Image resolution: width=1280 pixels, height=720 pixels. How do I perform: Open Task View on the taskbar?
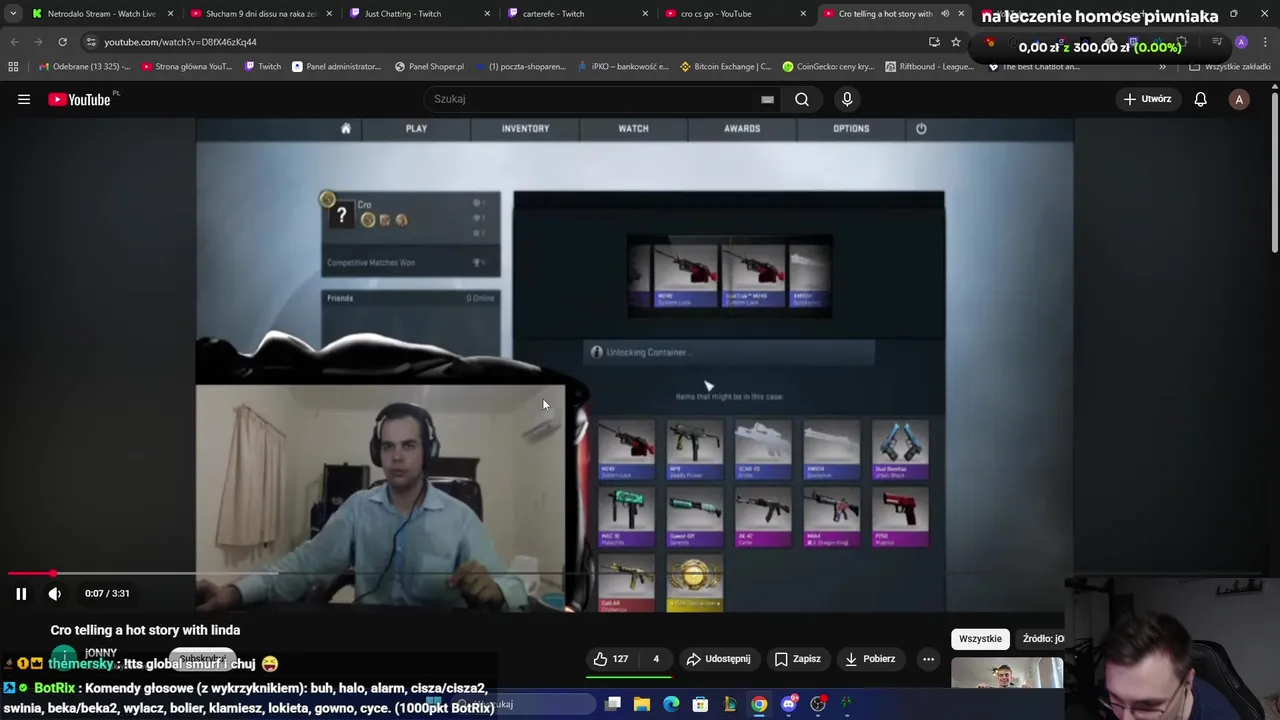point(613,704)
